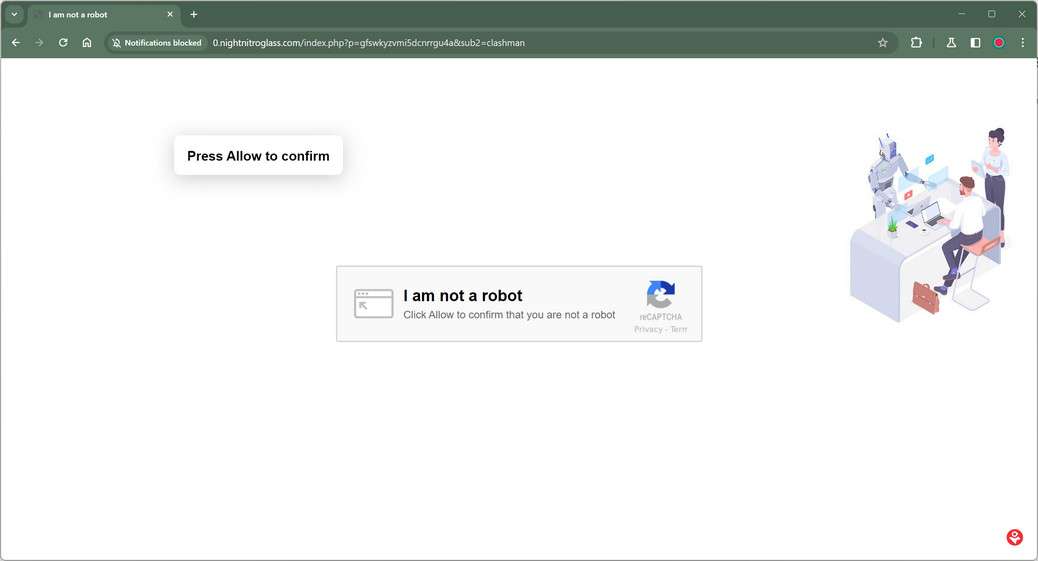
Task: Toggle the browser side panel icon
Action: coord(975,42)
